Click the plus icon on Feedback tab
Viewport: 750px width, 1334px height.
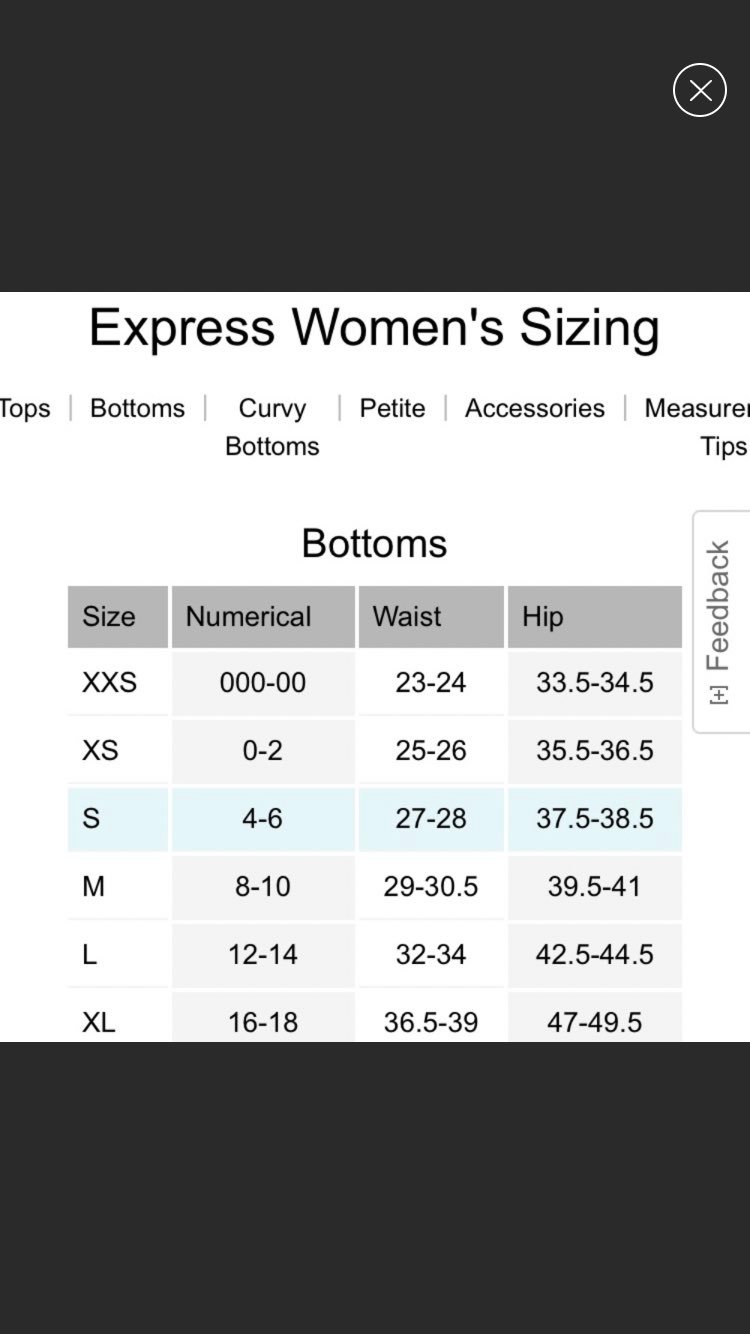click(718, 694)
